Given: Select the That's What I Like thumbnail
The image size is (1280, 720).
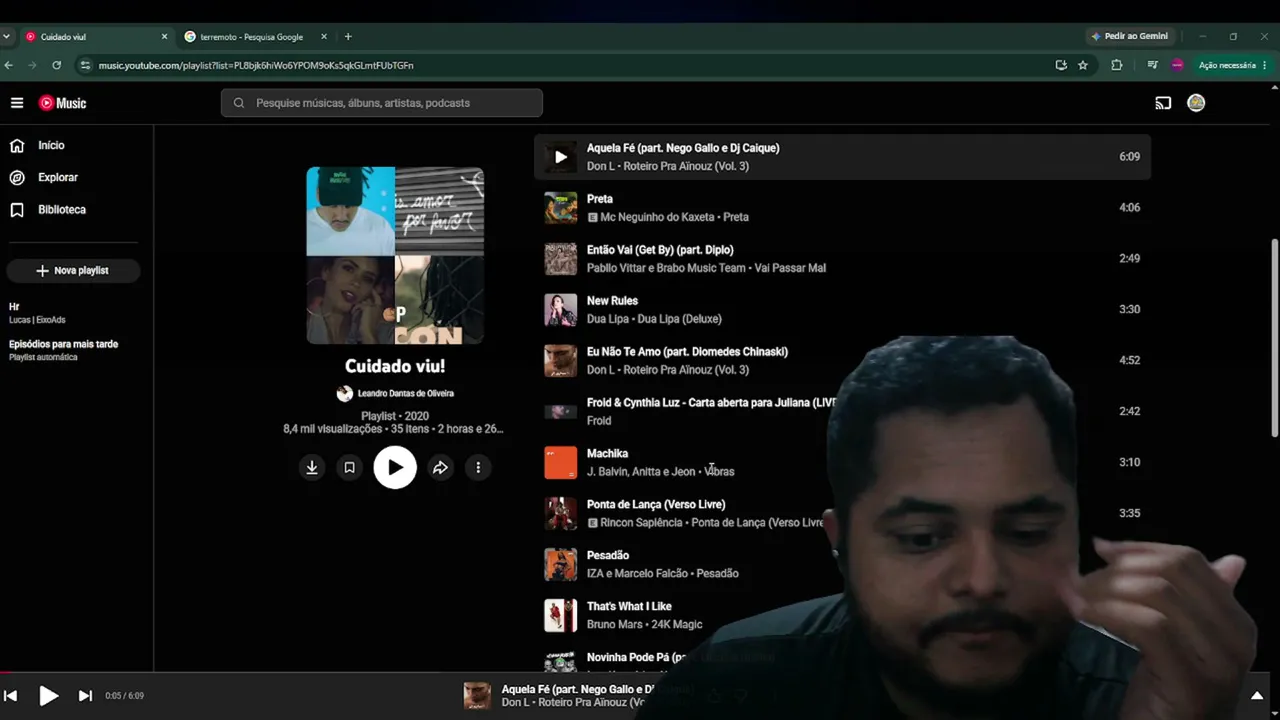Looking at the screenshot, I should [560, 616].
